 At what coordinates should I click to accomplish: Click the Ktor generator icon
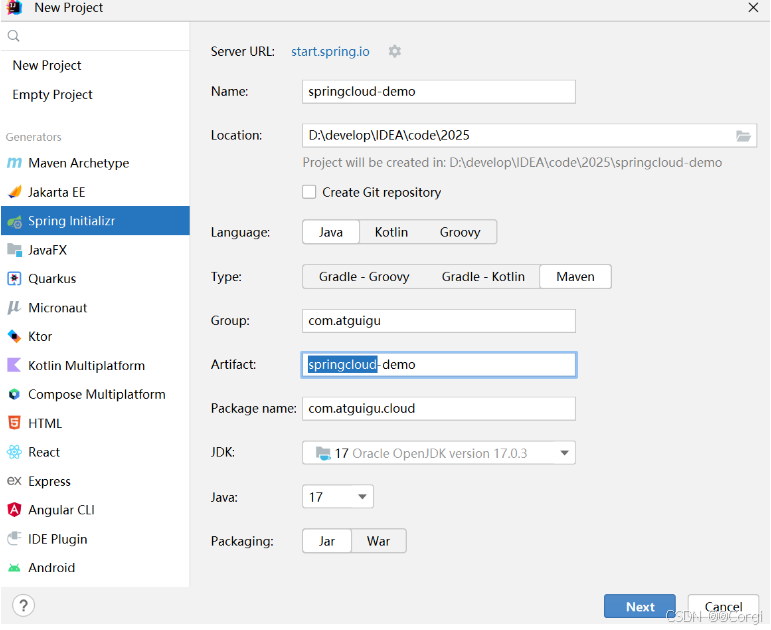pos(14,336)
